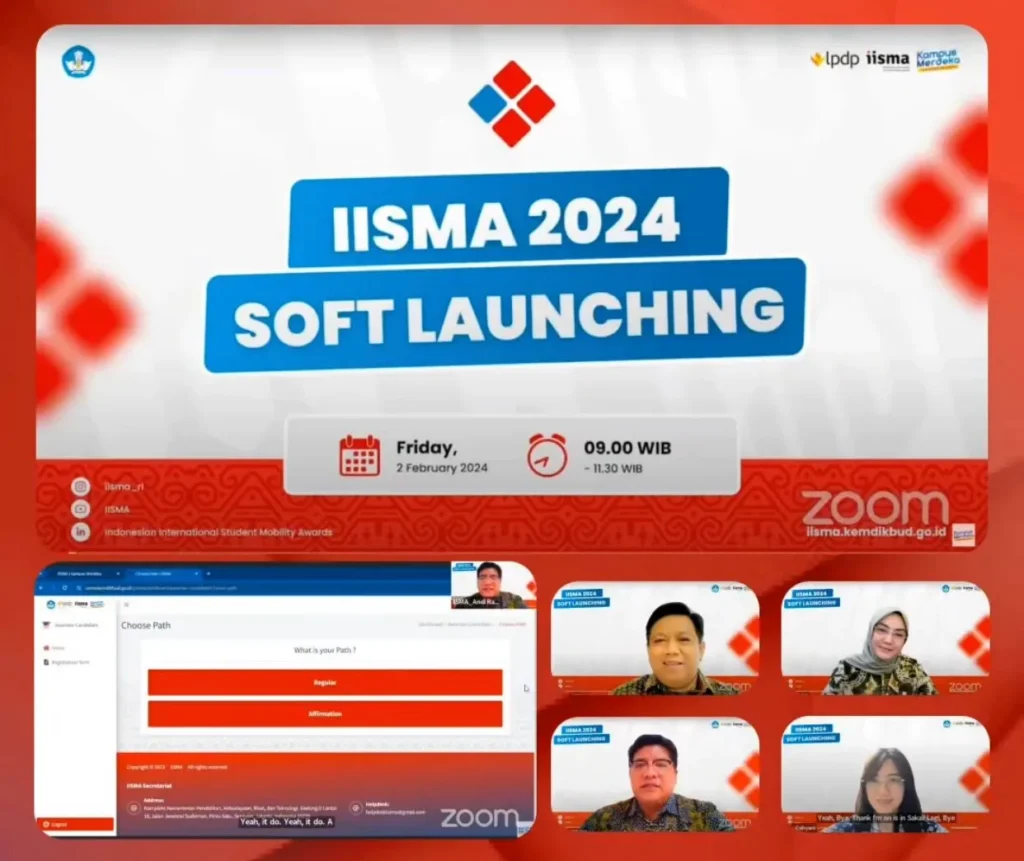Open the Registration form sidebar item
The width and height of the screenshot is (1024, 861).
click(66, 662)
